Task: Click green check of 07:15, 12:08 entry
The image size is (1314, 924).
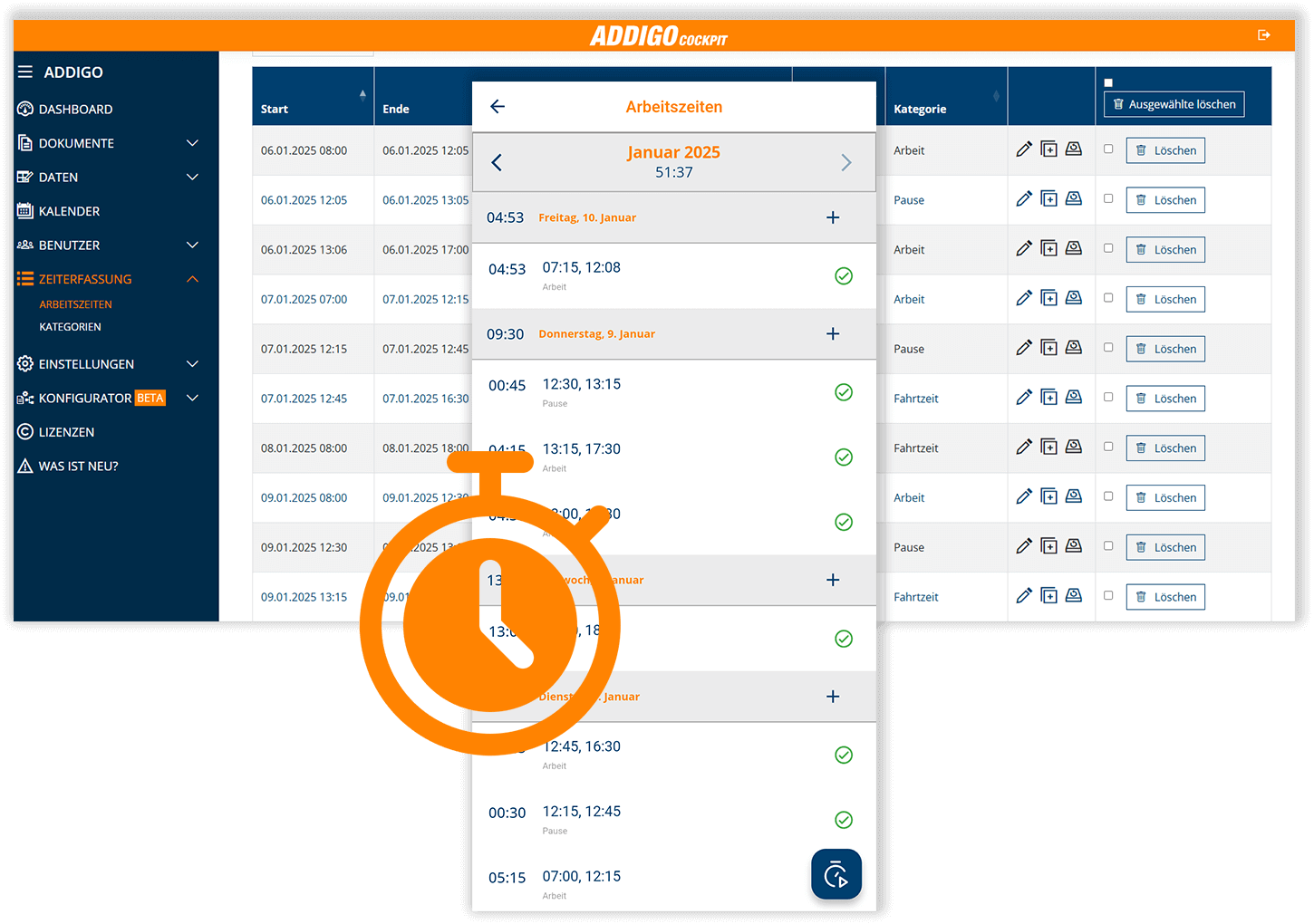Action: point(844,276)
